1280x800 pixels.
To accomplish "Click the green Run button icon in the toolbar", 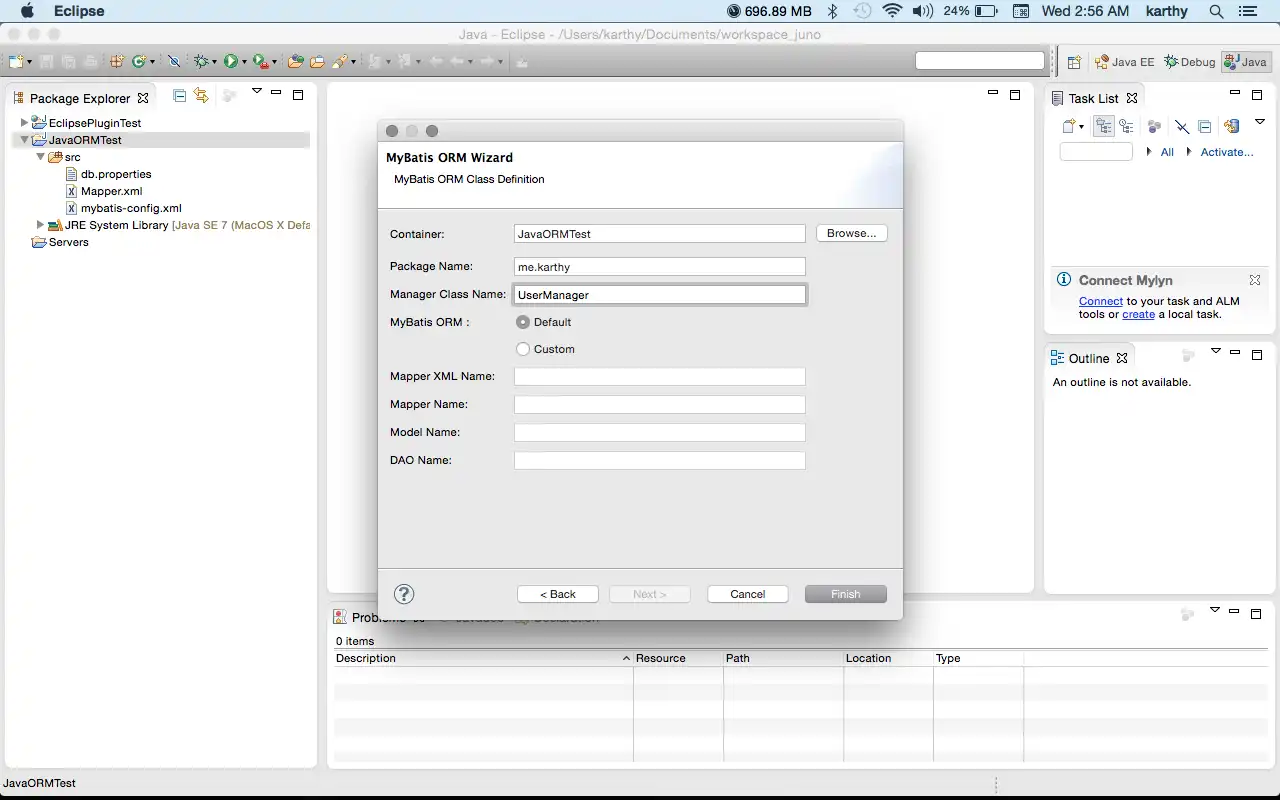I will point(231,62).
